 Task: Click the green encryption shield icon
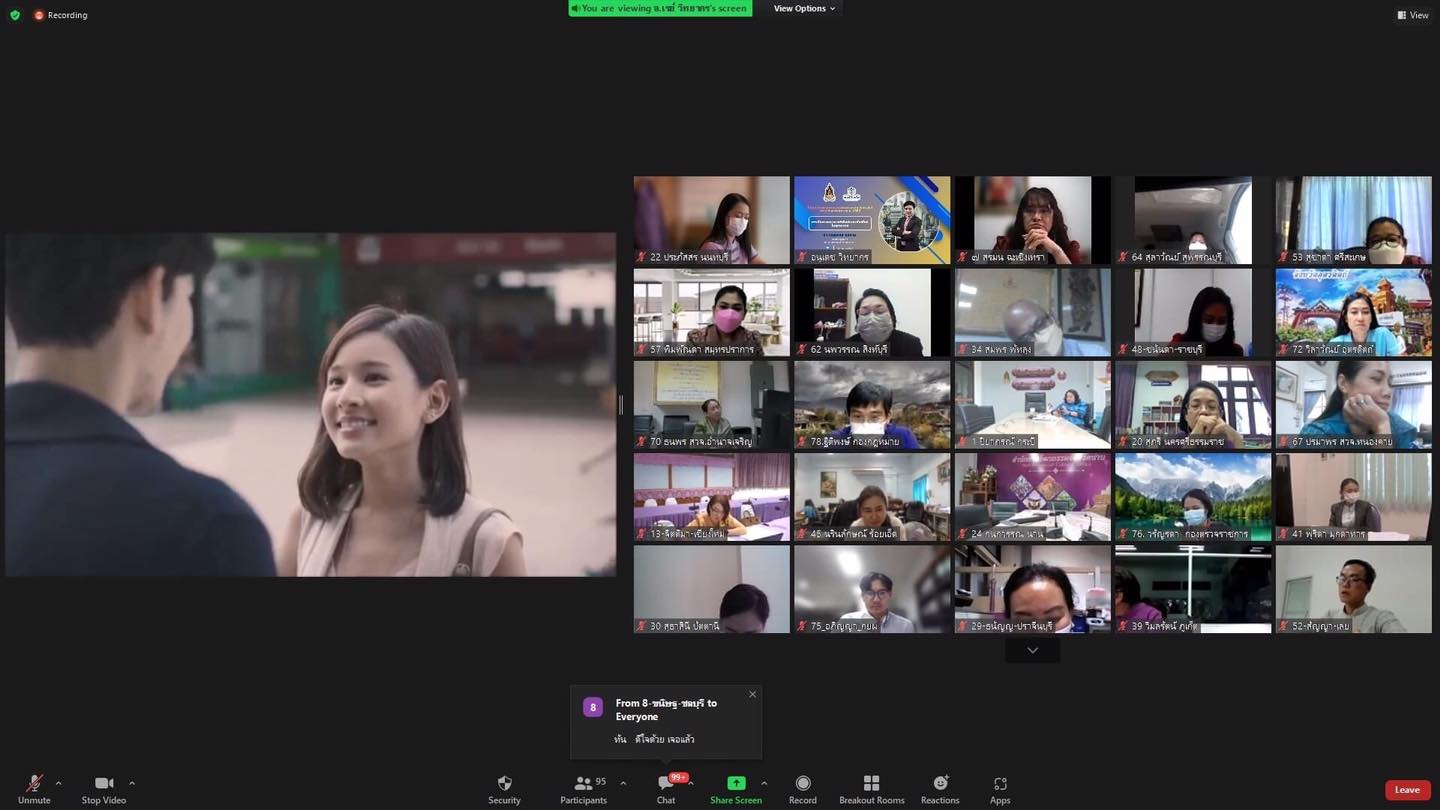click(x=15, y=15)
